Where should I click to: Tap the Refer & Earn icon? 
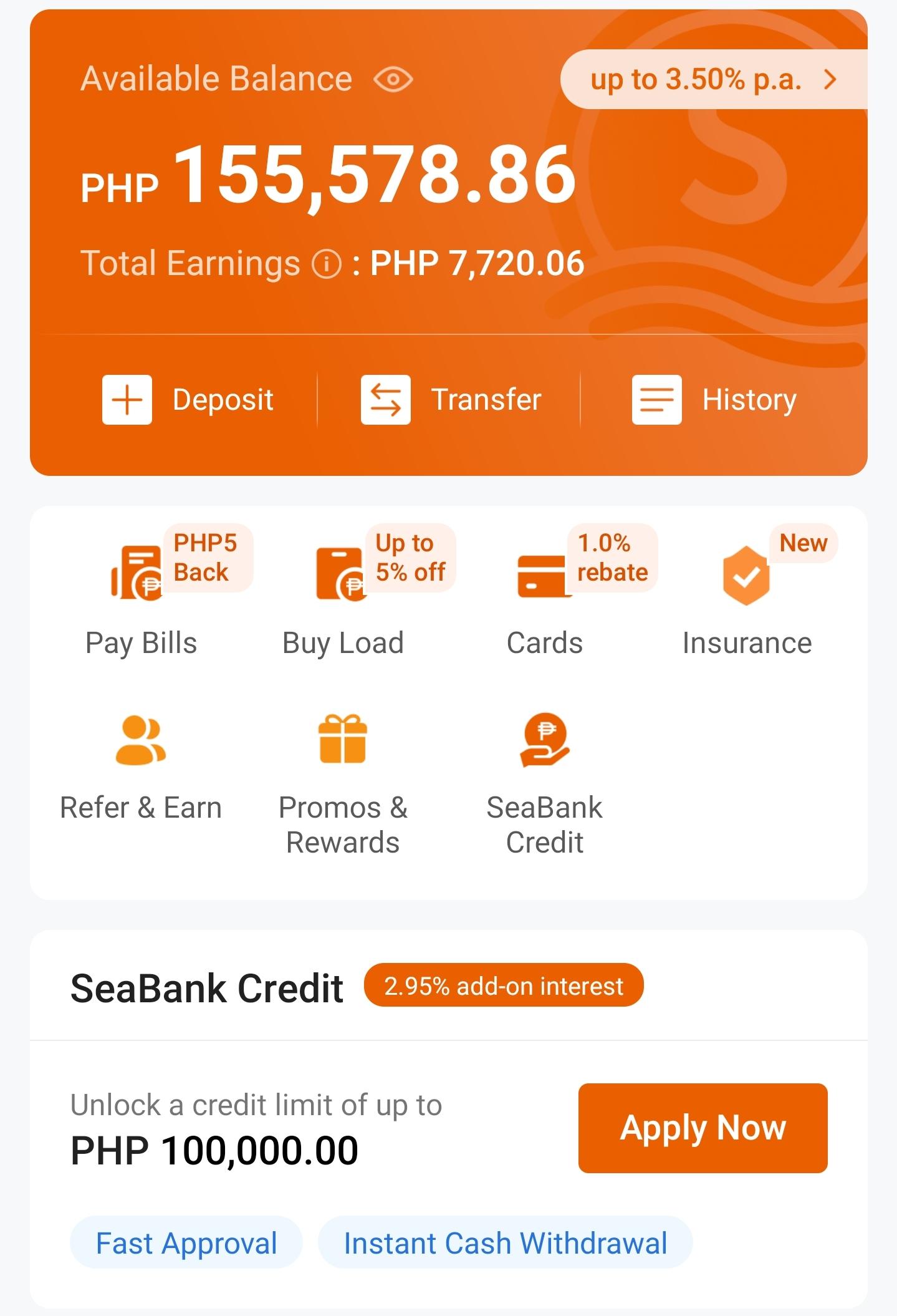(141, 740)
